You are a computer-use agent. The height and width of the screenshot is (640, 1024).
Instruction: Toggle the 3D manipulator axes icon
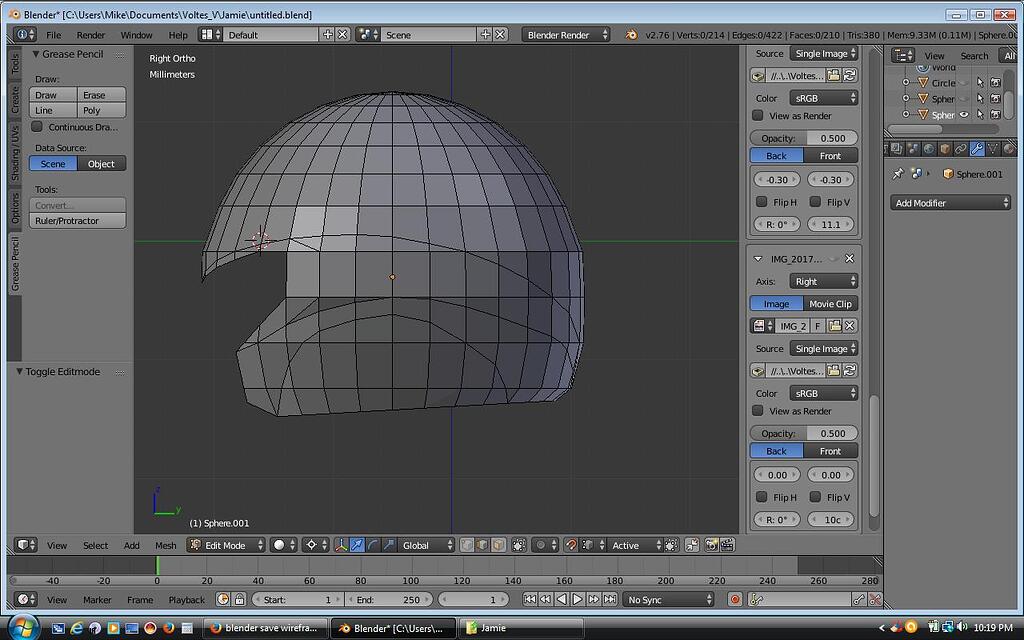point(342,545)
